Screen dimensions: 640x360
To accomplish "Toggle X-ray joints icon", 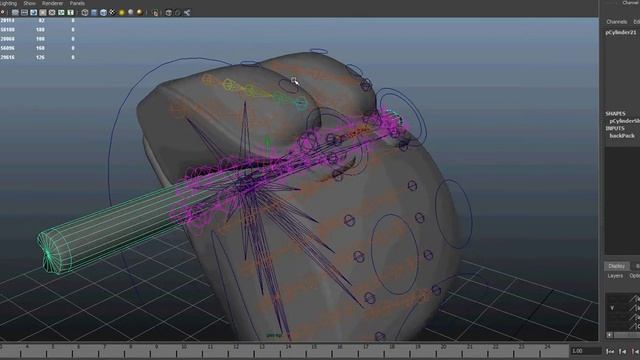I will click(x=187, y=13).
